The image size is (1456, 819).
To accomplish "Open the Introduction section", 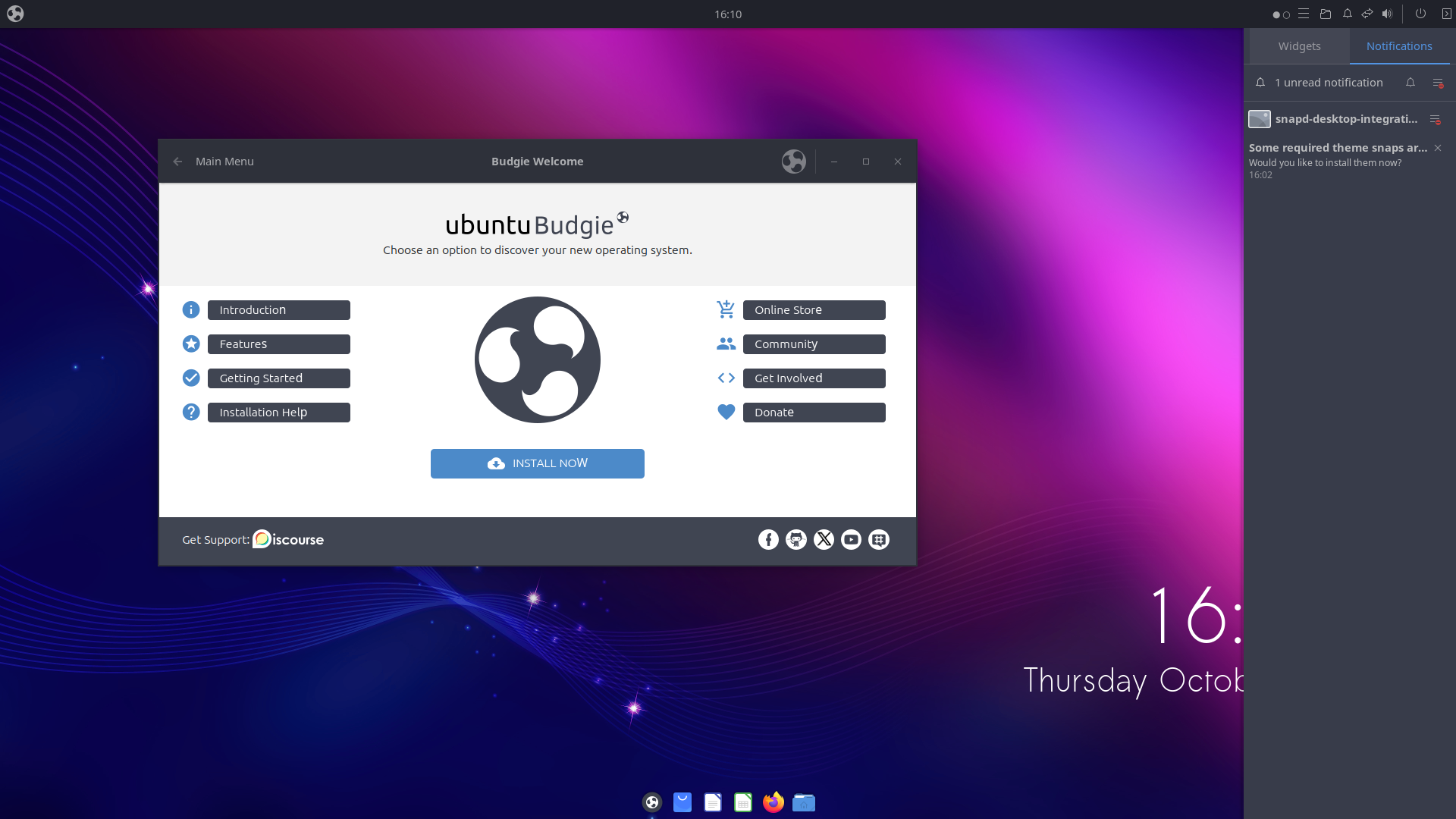I will (x=279, y=309).
